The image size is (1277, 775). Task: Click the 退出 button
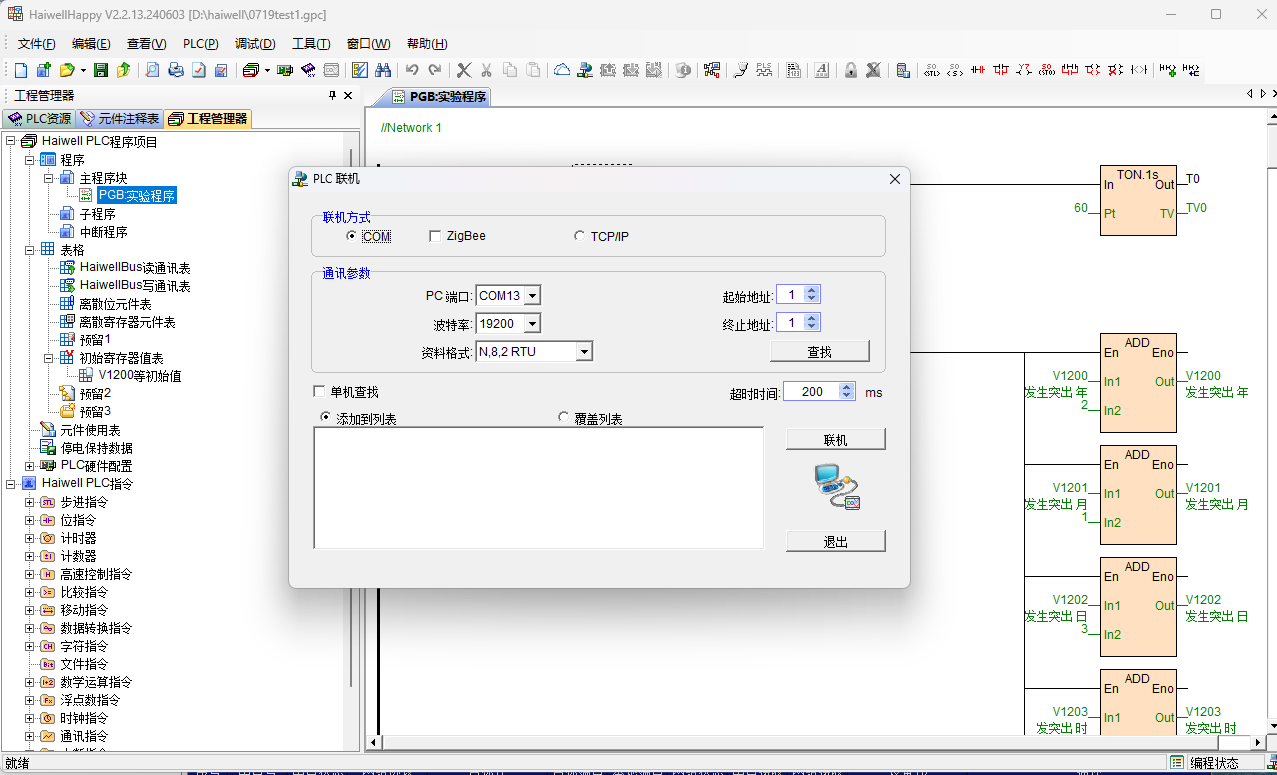click(836, 542)
